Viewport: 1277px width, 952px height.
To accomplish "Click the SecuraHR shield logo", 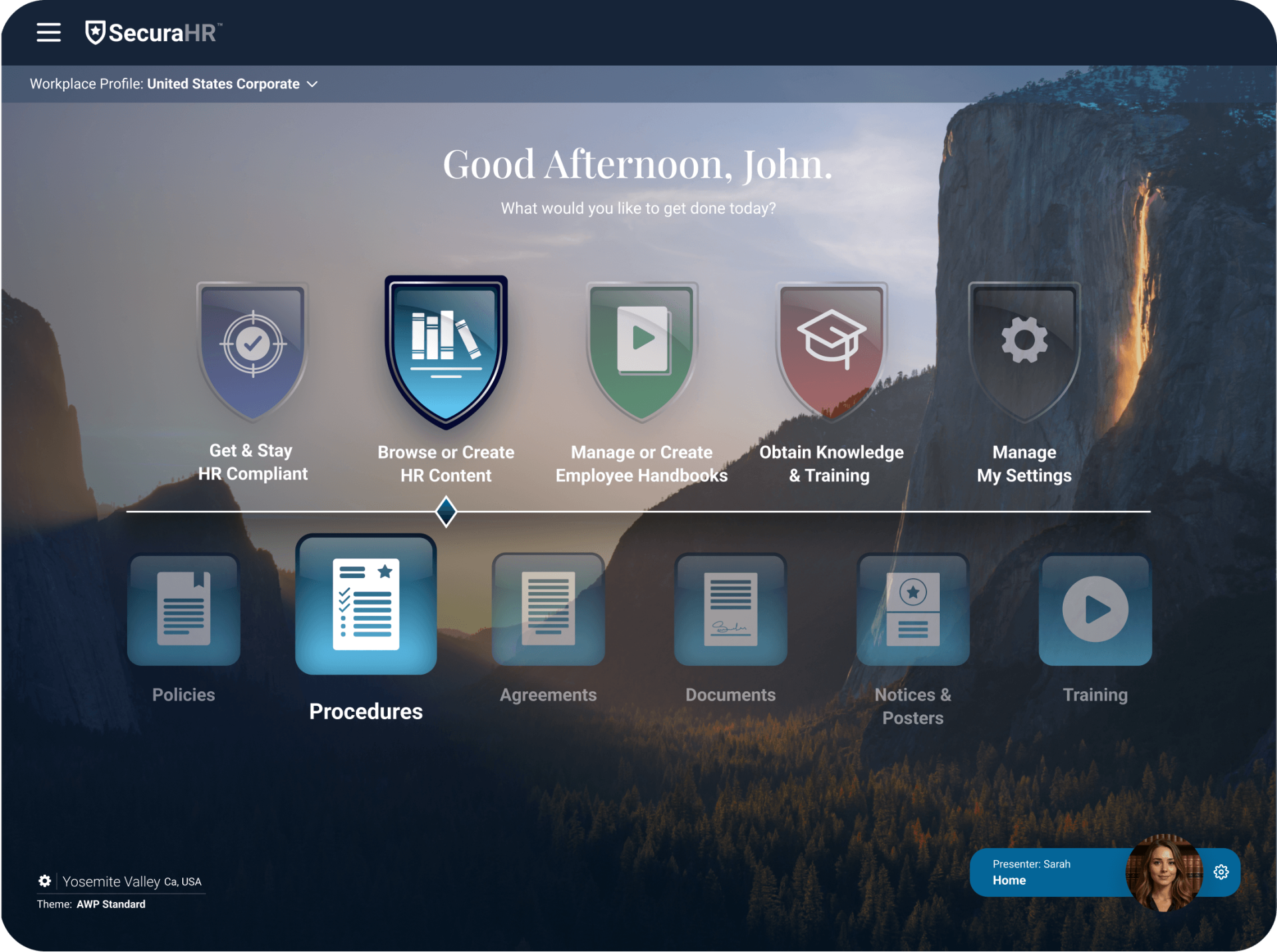I will point(95,32).
